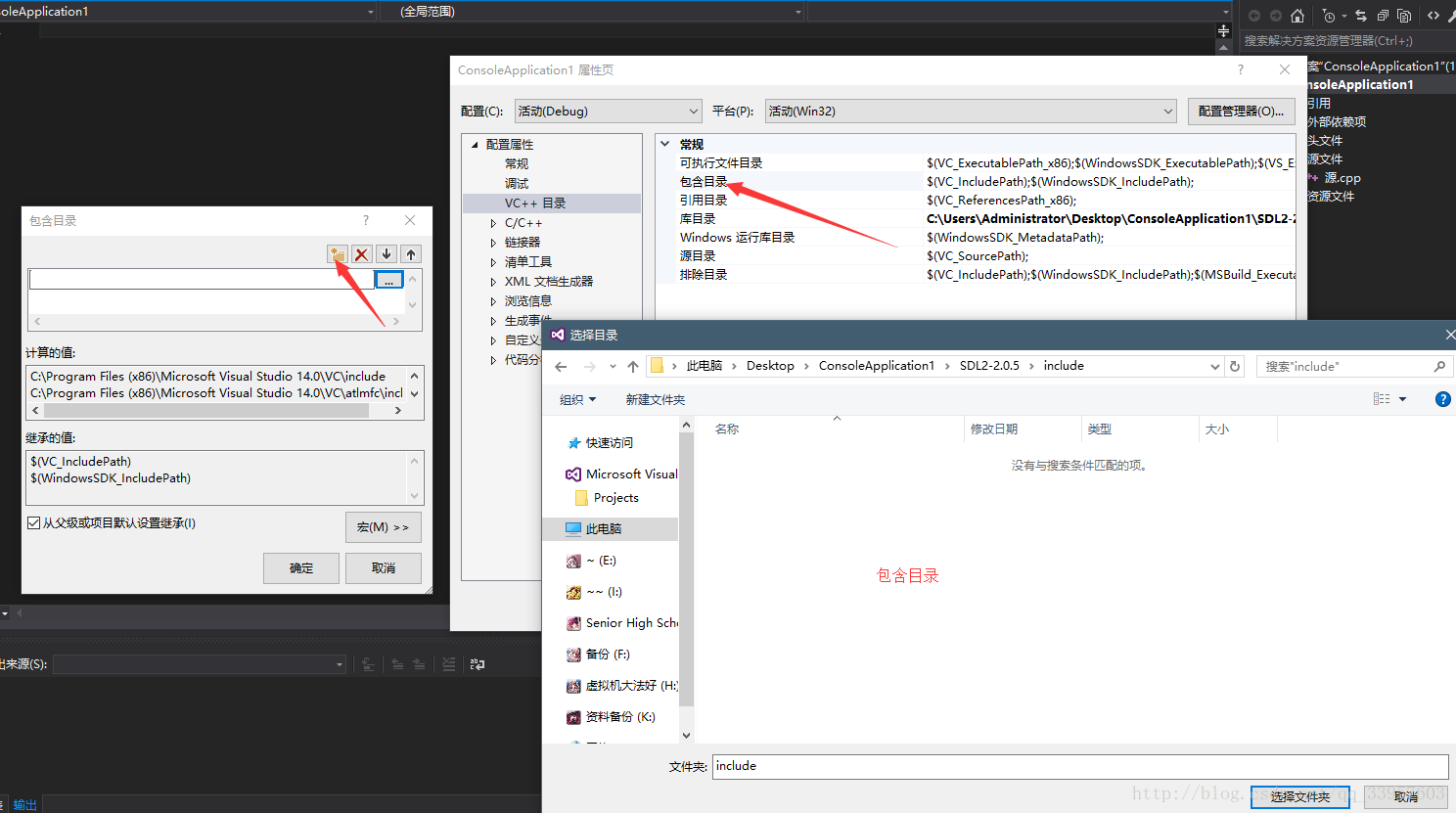
Task: Expand the XML 文档生成器 tree node
Action: coord(493,282)
